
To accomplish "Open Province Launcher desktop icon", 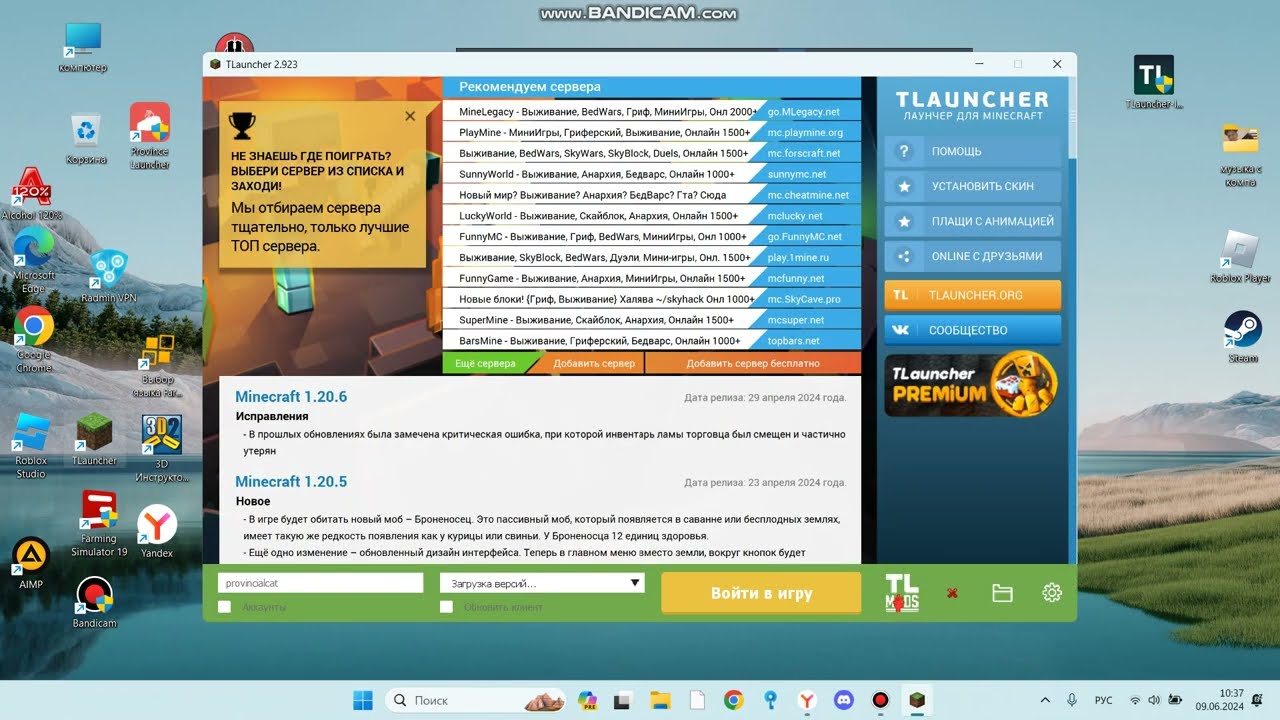I will [150, 137].
